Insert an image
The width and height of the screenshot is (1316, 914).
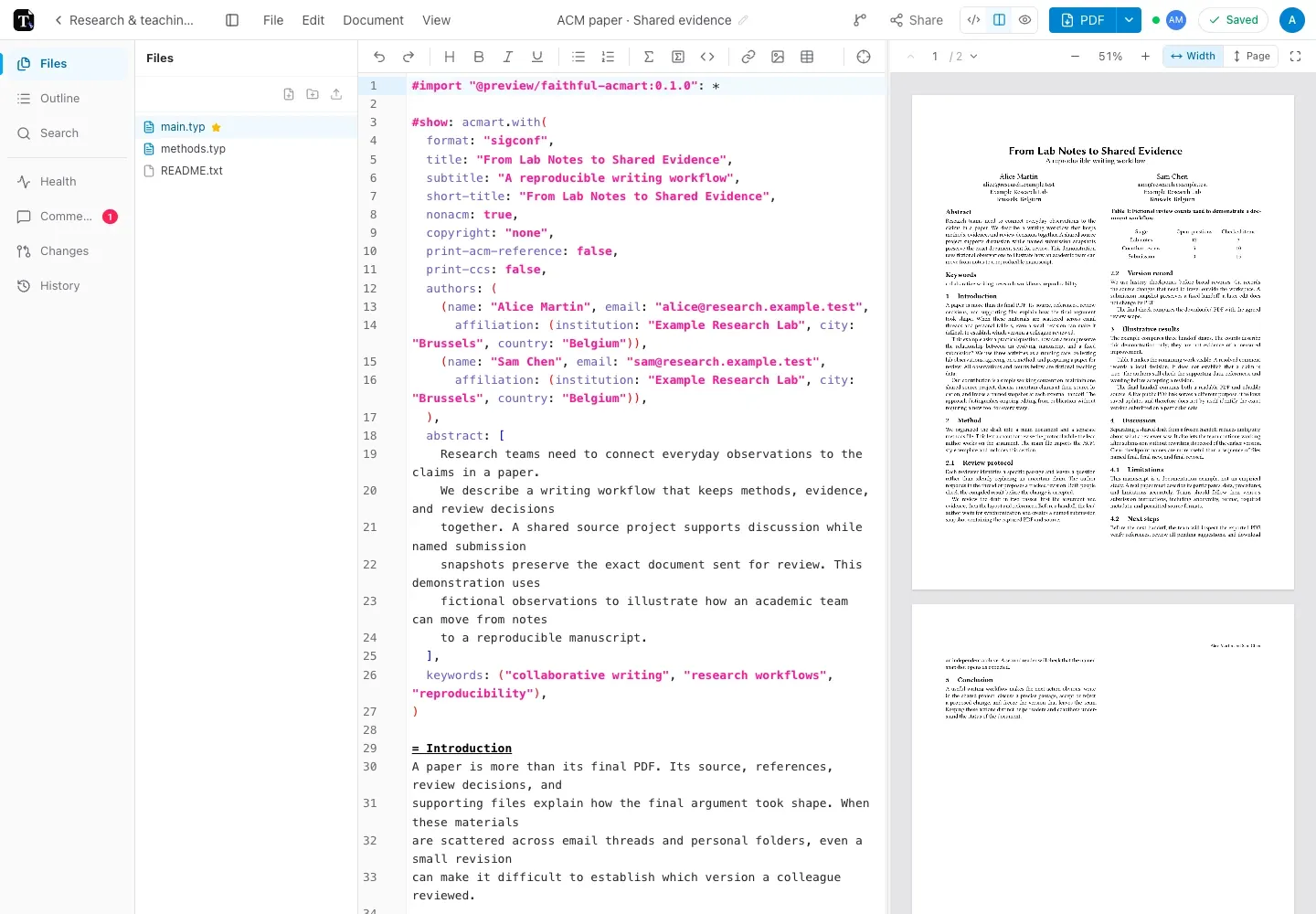[x=778, y=57]
